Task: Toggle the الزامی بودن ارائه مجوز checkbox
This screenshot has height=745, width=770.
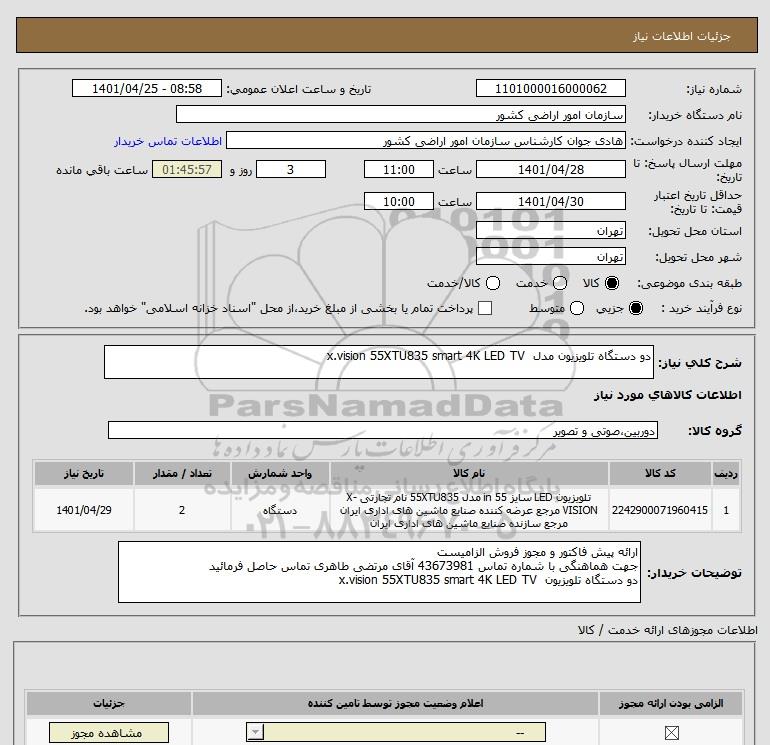Action: [x=671, y=733]
